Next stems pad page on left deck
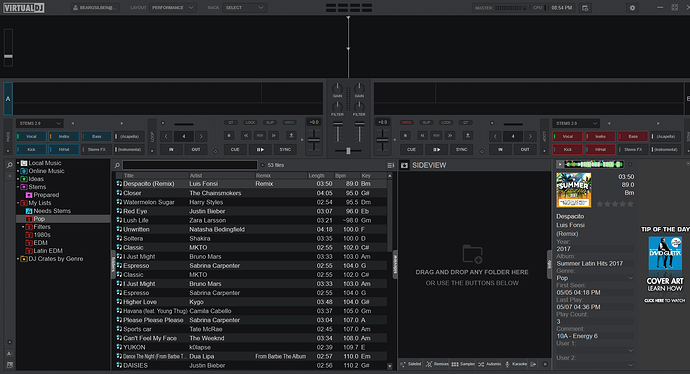690x374 pixels. [122, 124]
